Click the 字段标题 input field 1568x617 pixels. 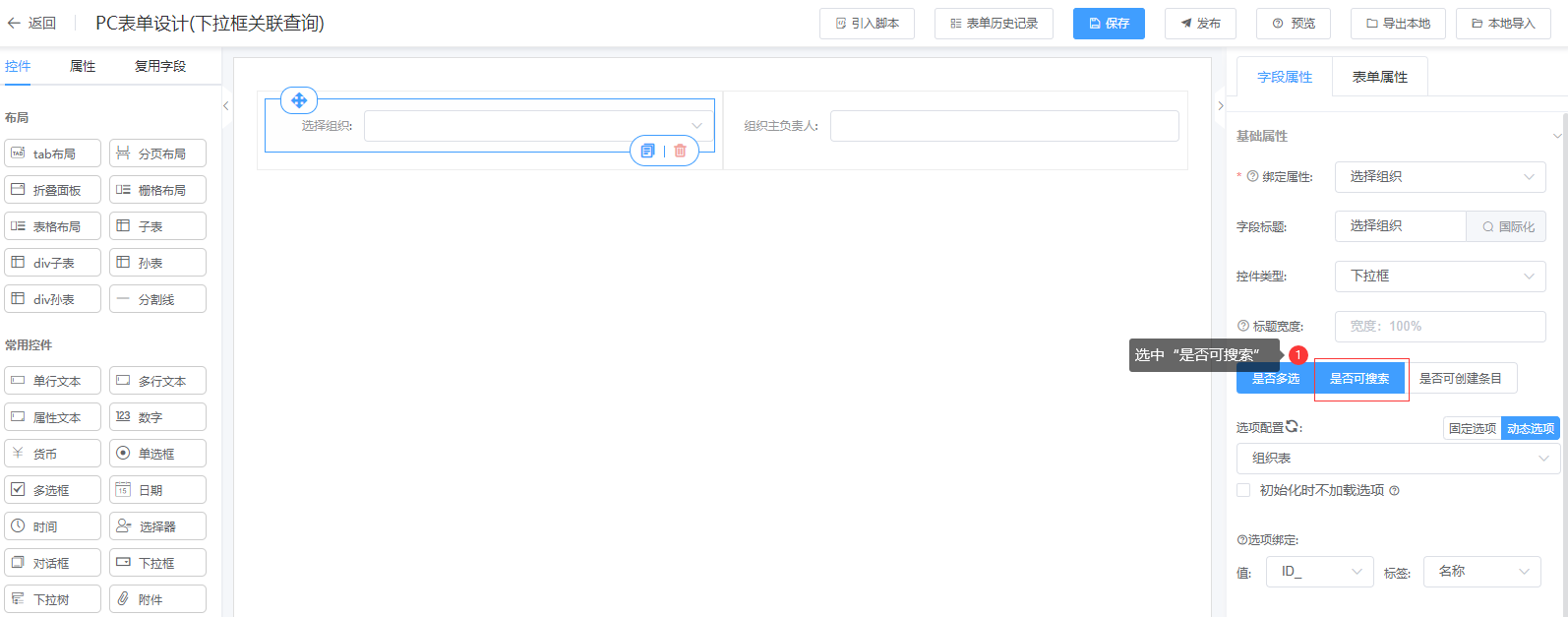1401,226
